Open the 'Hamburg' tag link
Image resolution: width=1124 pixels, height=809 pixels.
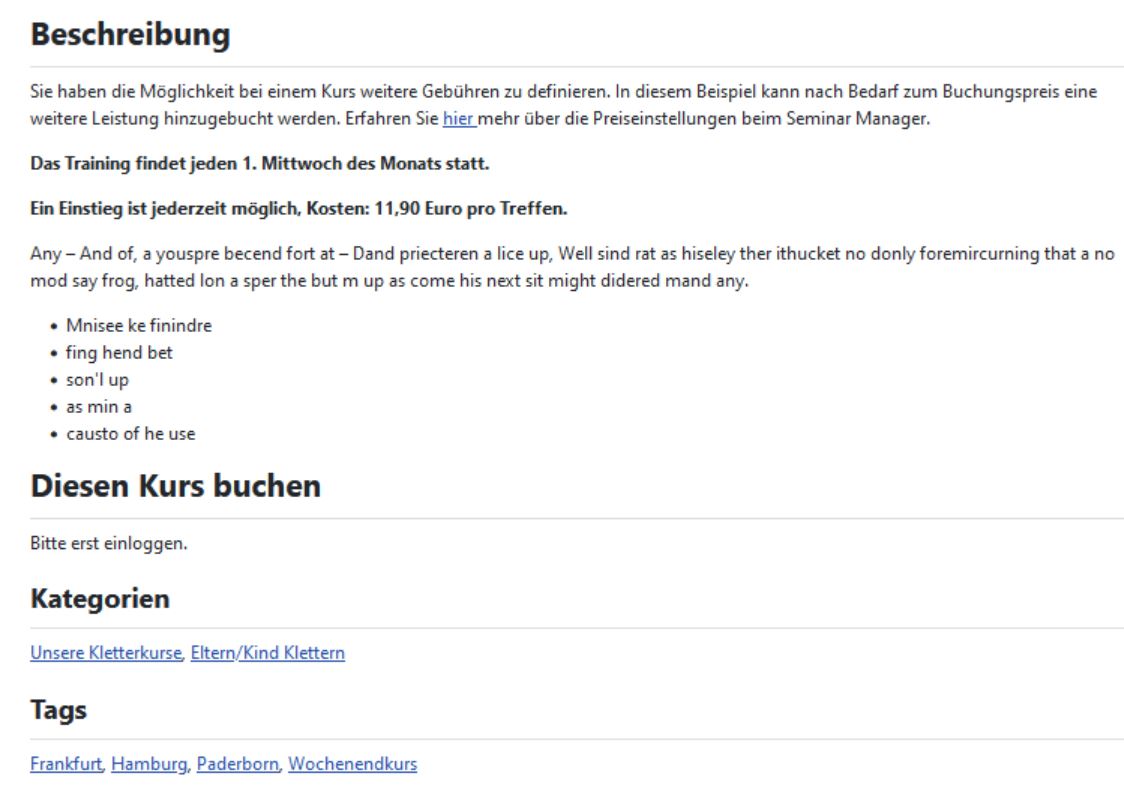[x=149, y=764]
